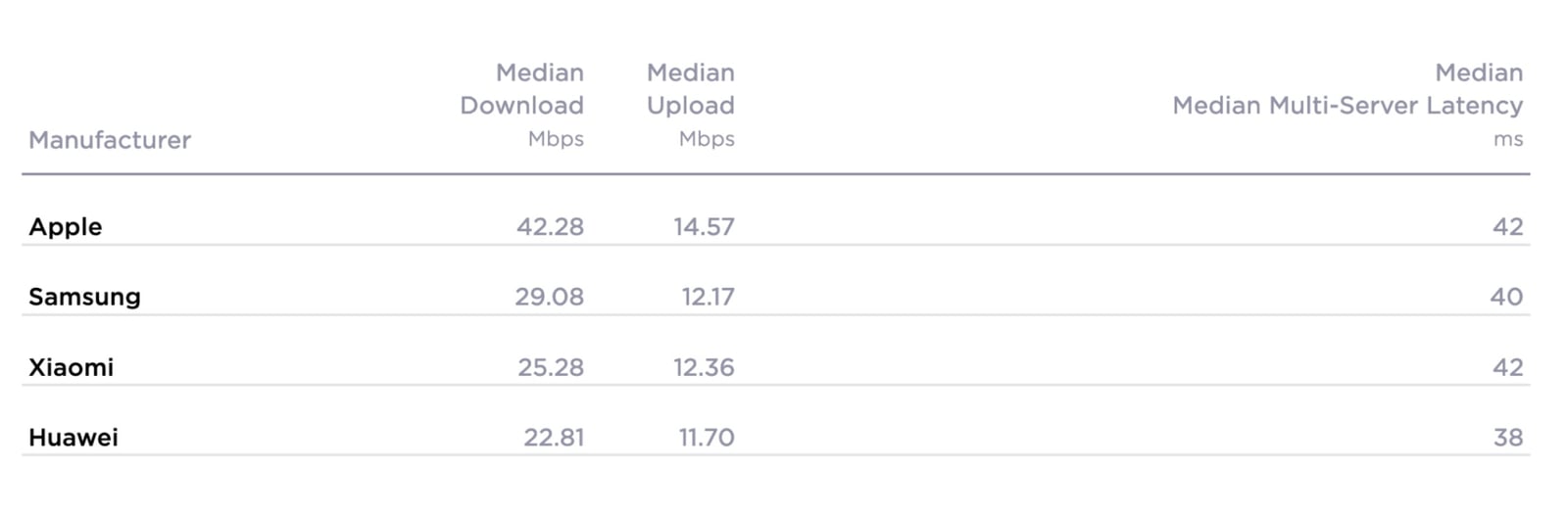Click Apple's 14.57 upload value
This screenshot has height=514, width=1568.
704,227
